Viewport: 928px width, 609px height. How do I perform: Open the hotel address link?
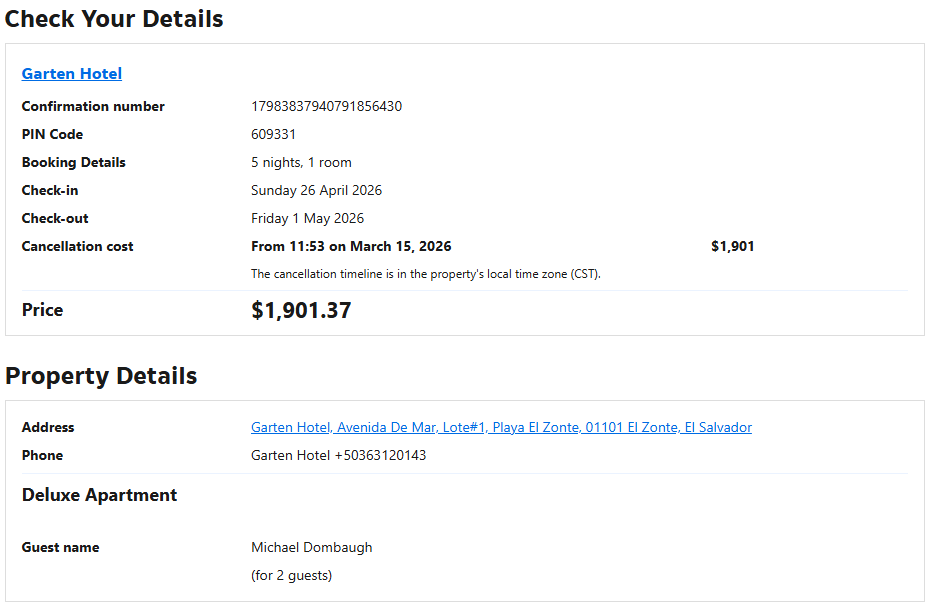click(501, 427)
